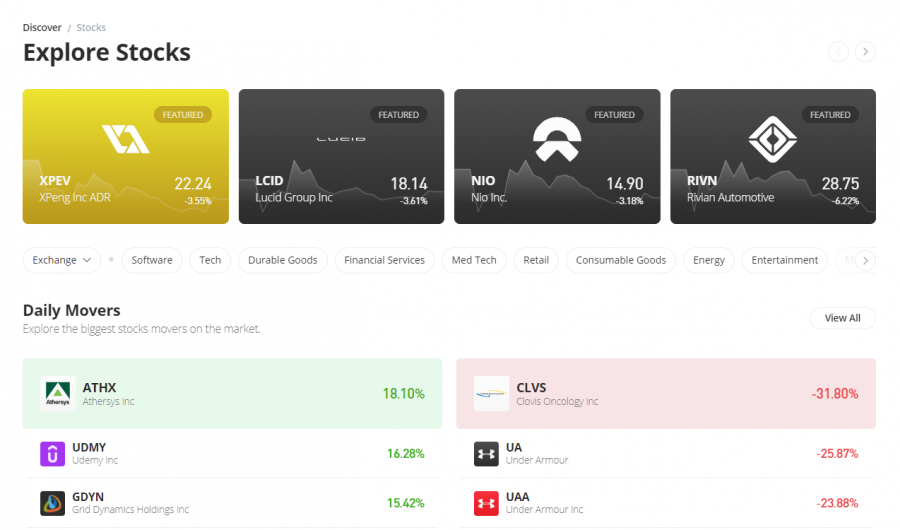Open the NIO featured stock card
This screenshot has width=900, height=530.
[557, 156]
